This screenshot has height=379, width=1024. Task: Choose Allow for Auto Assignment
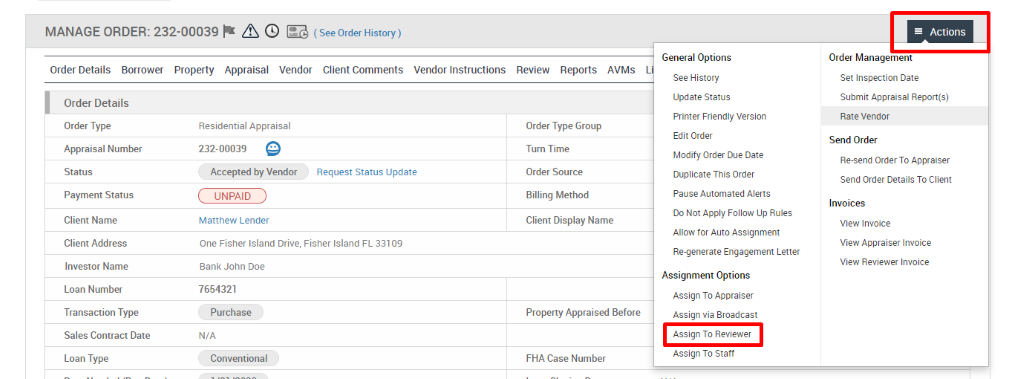(726, 232)
